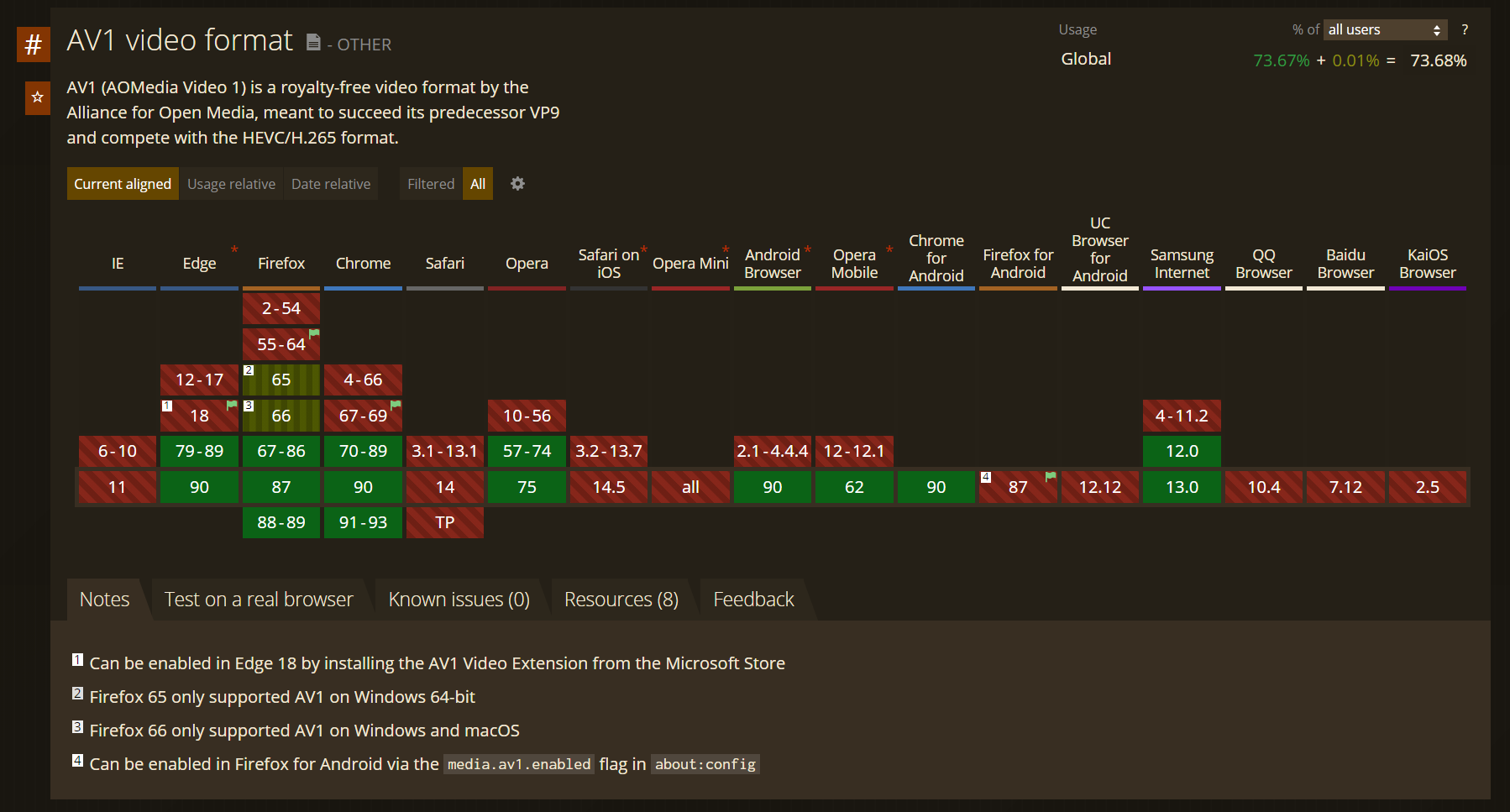Select UC Browser 12.12 cell
The image size is (1510, 812).
[1100, 487]
